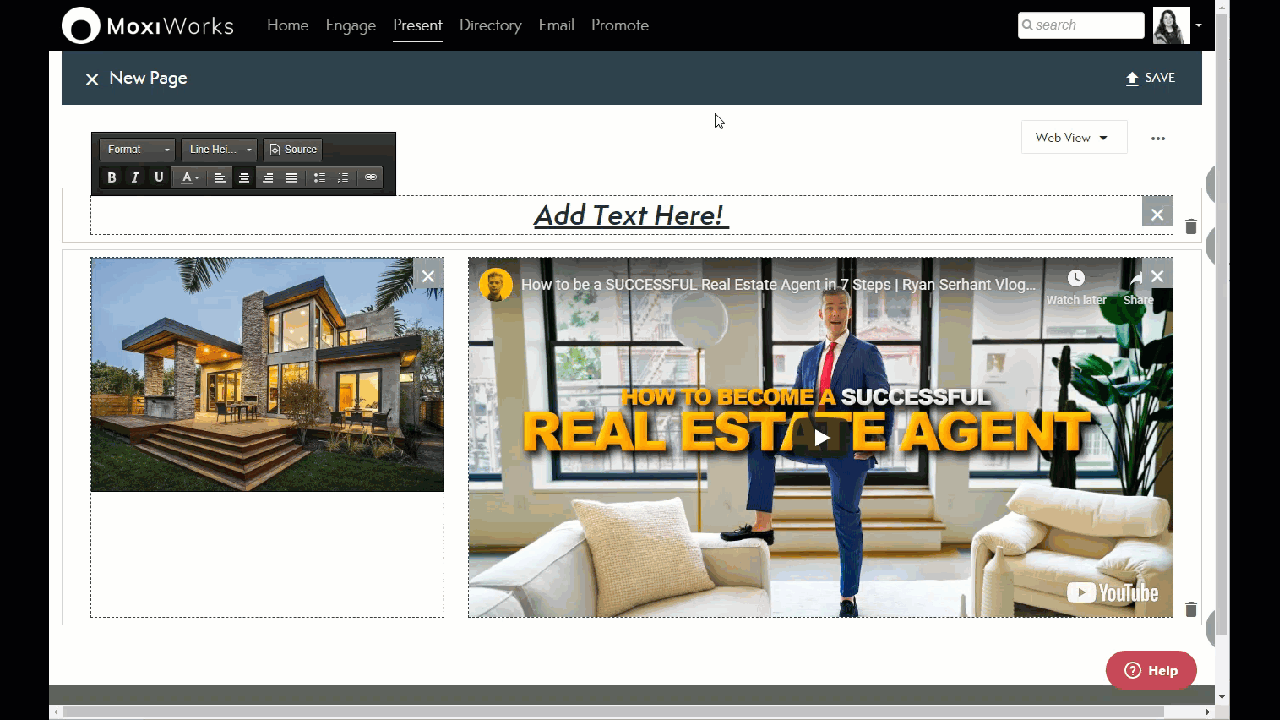The image size is (1280, 720).
Task: Click the Watch later clock icon
Action: point(1076,278)
